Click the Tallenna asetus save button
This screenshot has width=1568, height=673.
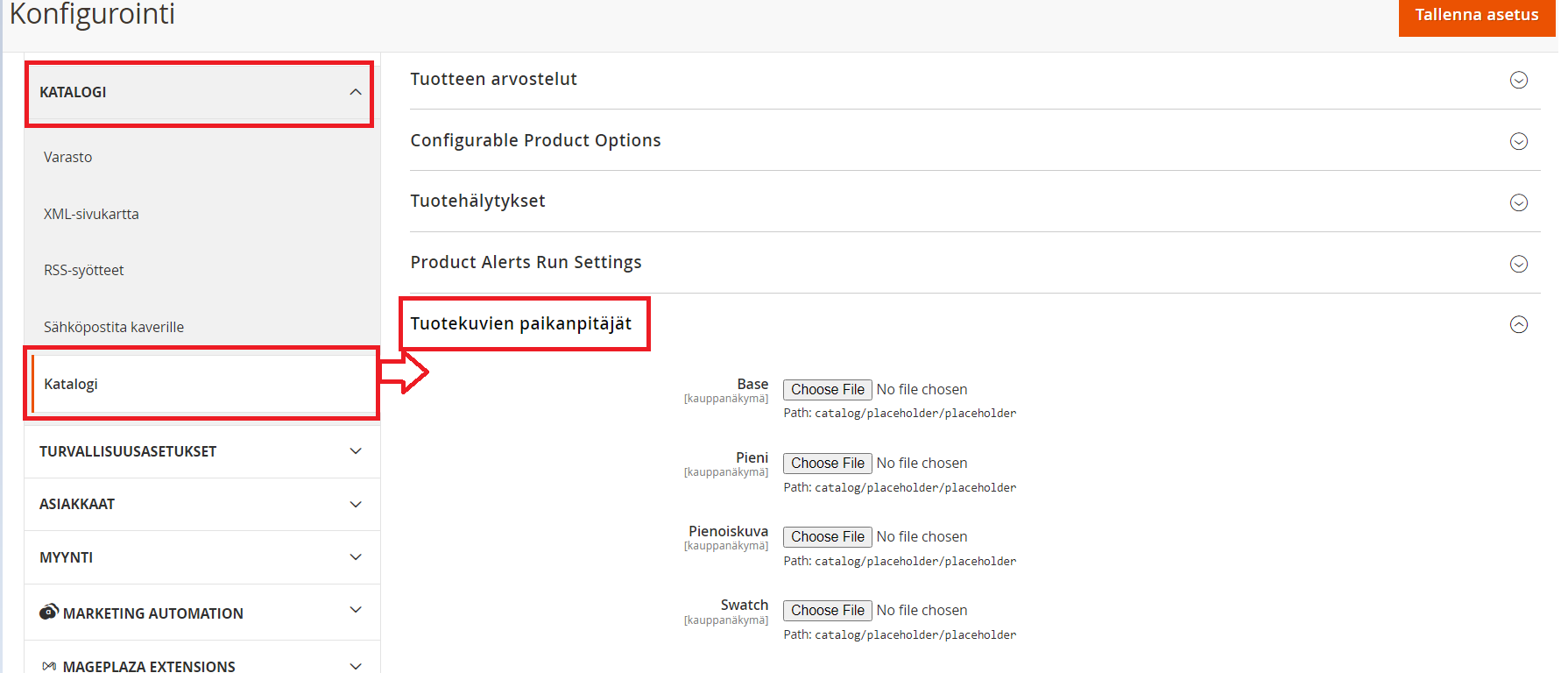click(x=1476, y=16)
